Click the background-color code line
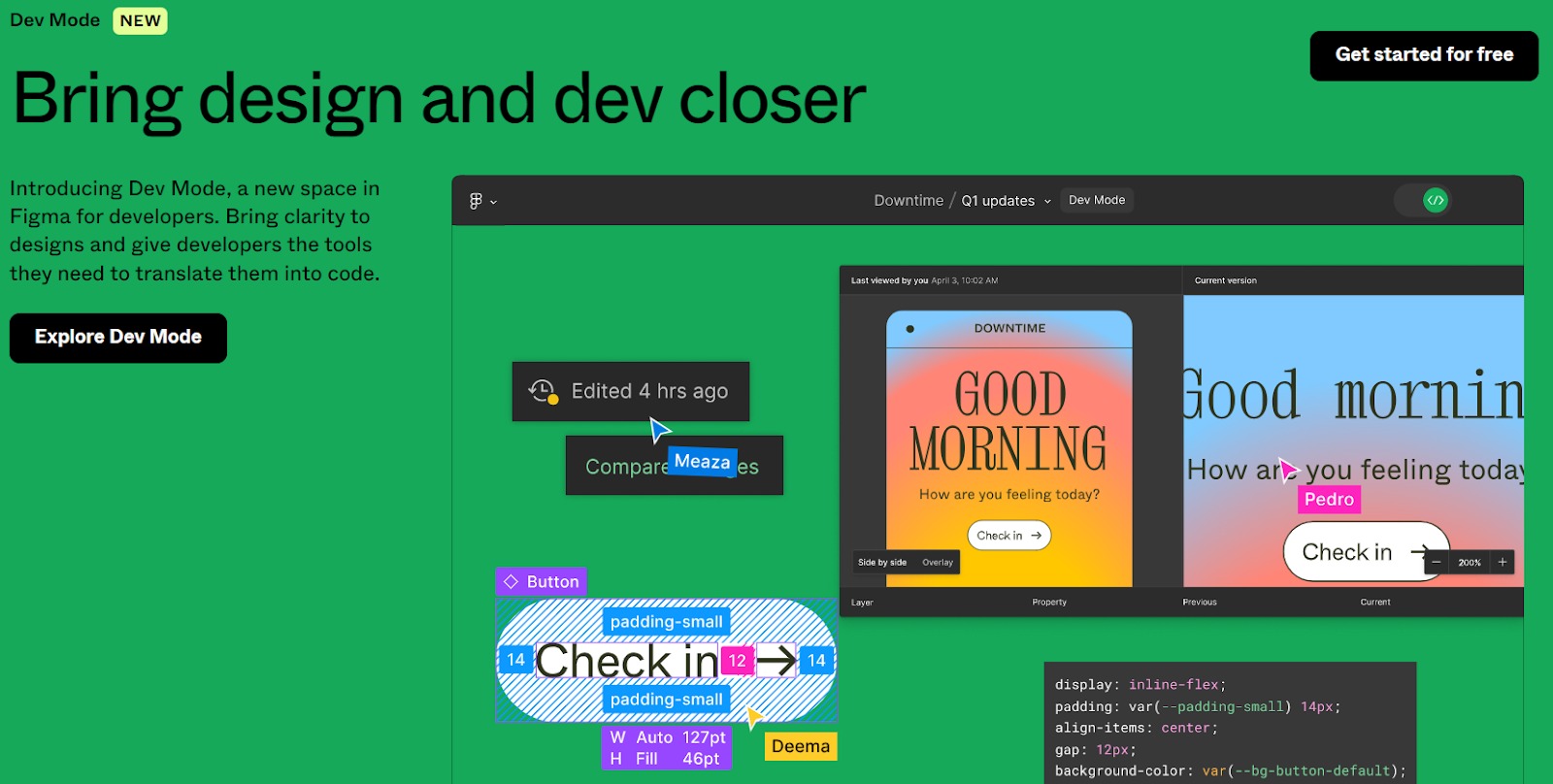The height and width of the screenshot is (784, 1553). (x=1231, y=771)
